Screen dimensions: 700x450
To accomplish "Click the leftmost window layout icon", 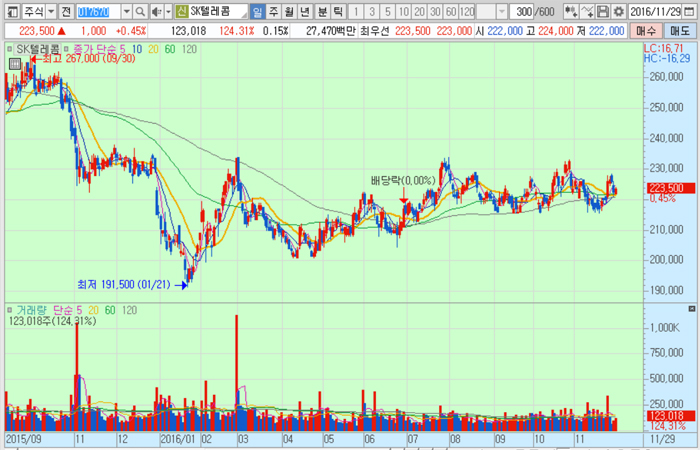I will [x=11, y=12].
